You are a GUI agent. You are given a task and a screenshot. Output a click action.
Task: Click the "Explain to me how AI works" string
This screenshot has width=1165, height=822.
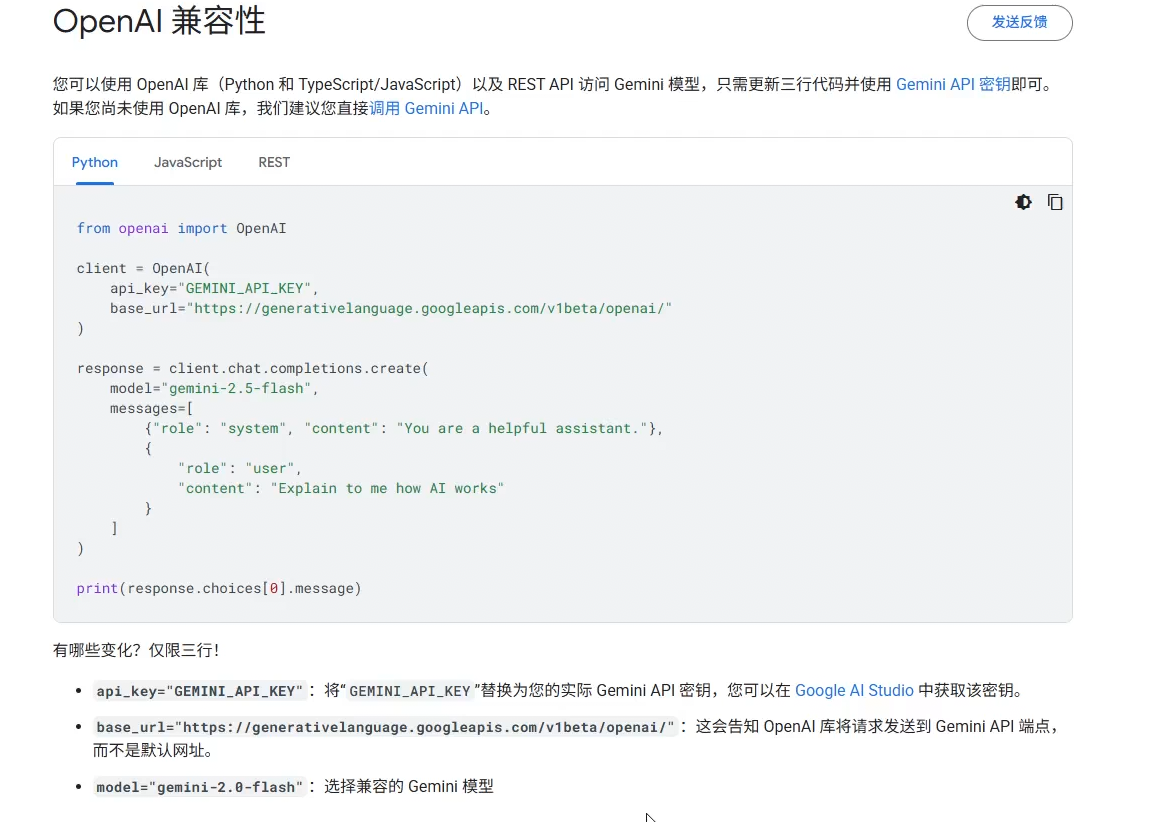[387, 489]
